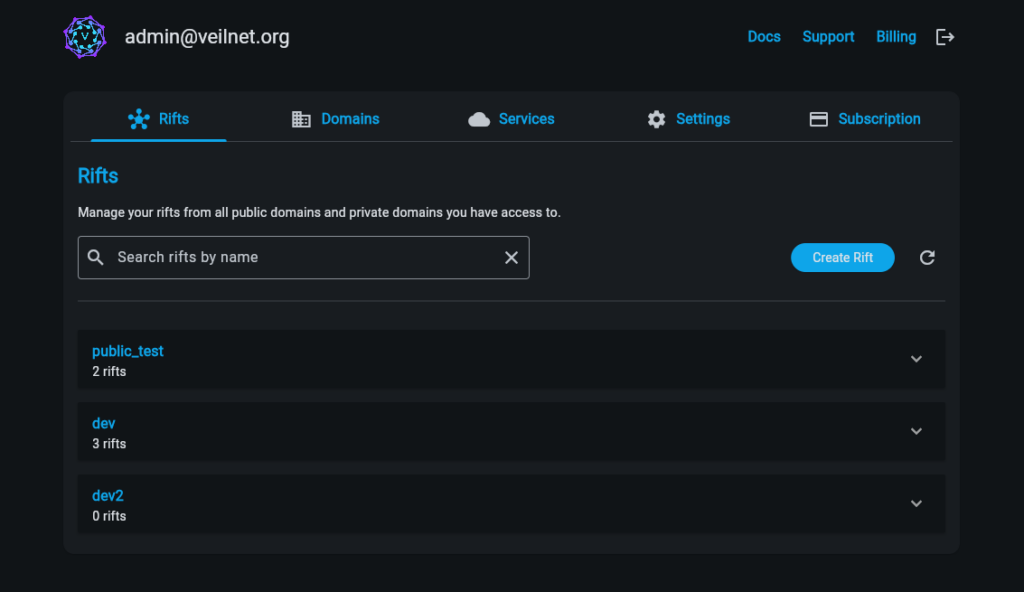This screenshot has height=592, width=1024.
Task: Open the Billing link
Action: (x=896, y=37)
